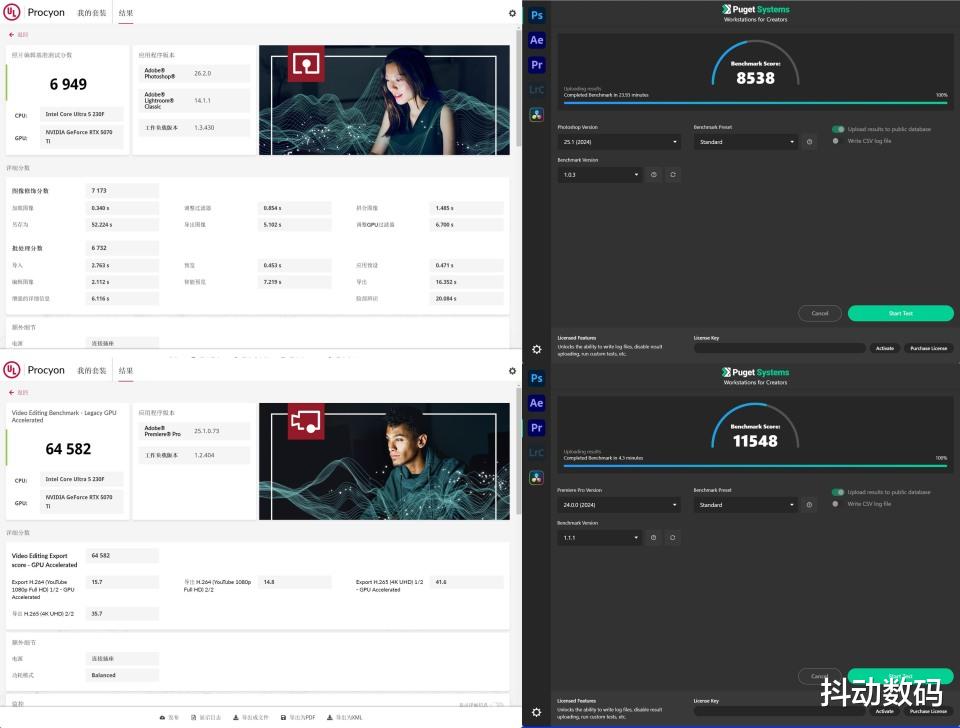
Task: Select the Photoshop icon in the top Puget sidebar
Action: [537, 15]
